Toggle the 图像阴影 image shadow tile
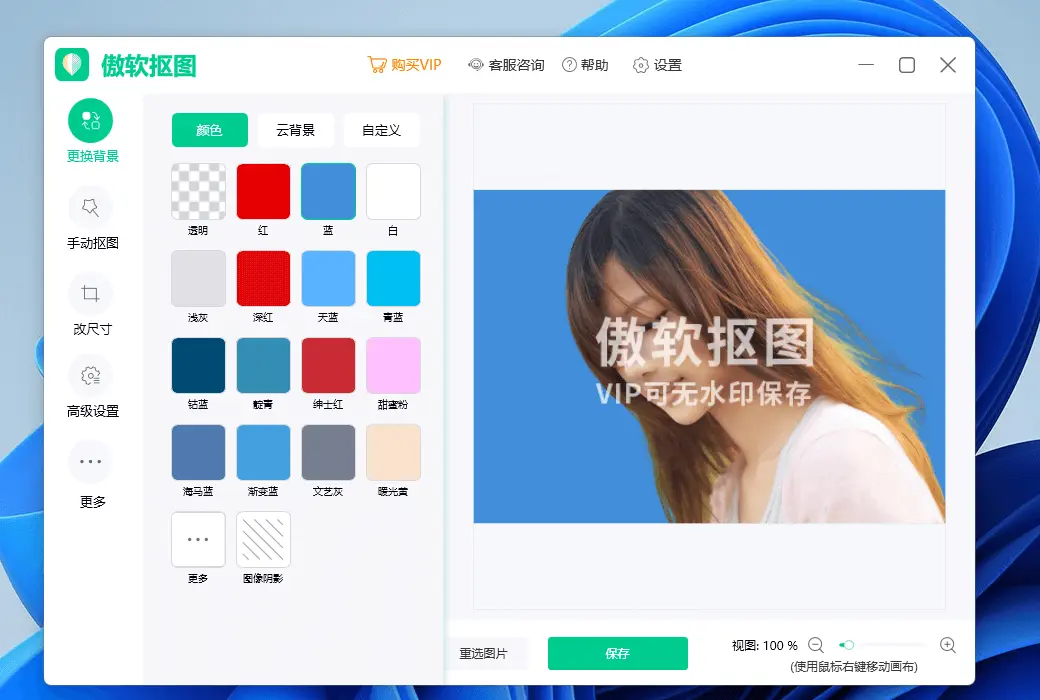The height and width of the screenshot is (700, 1040). [263, 539]
